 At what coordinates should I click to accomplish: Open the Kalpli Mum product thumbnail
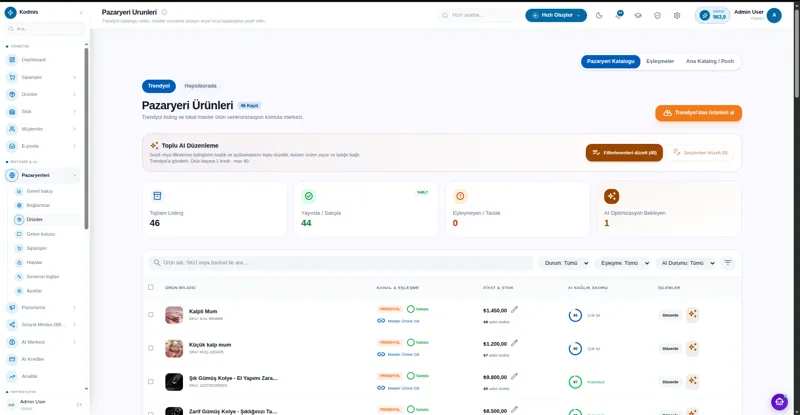click(174, 315)
